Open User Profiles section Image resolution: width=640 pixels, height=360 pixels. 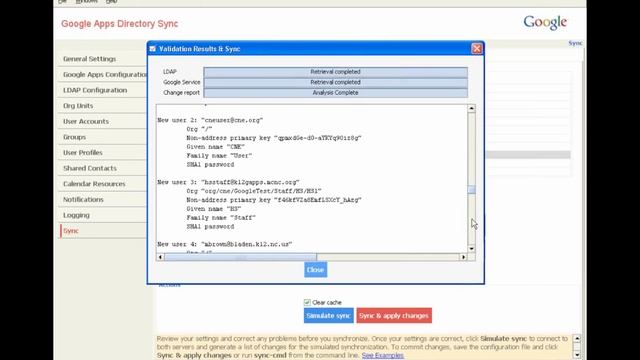click(82, 153)
